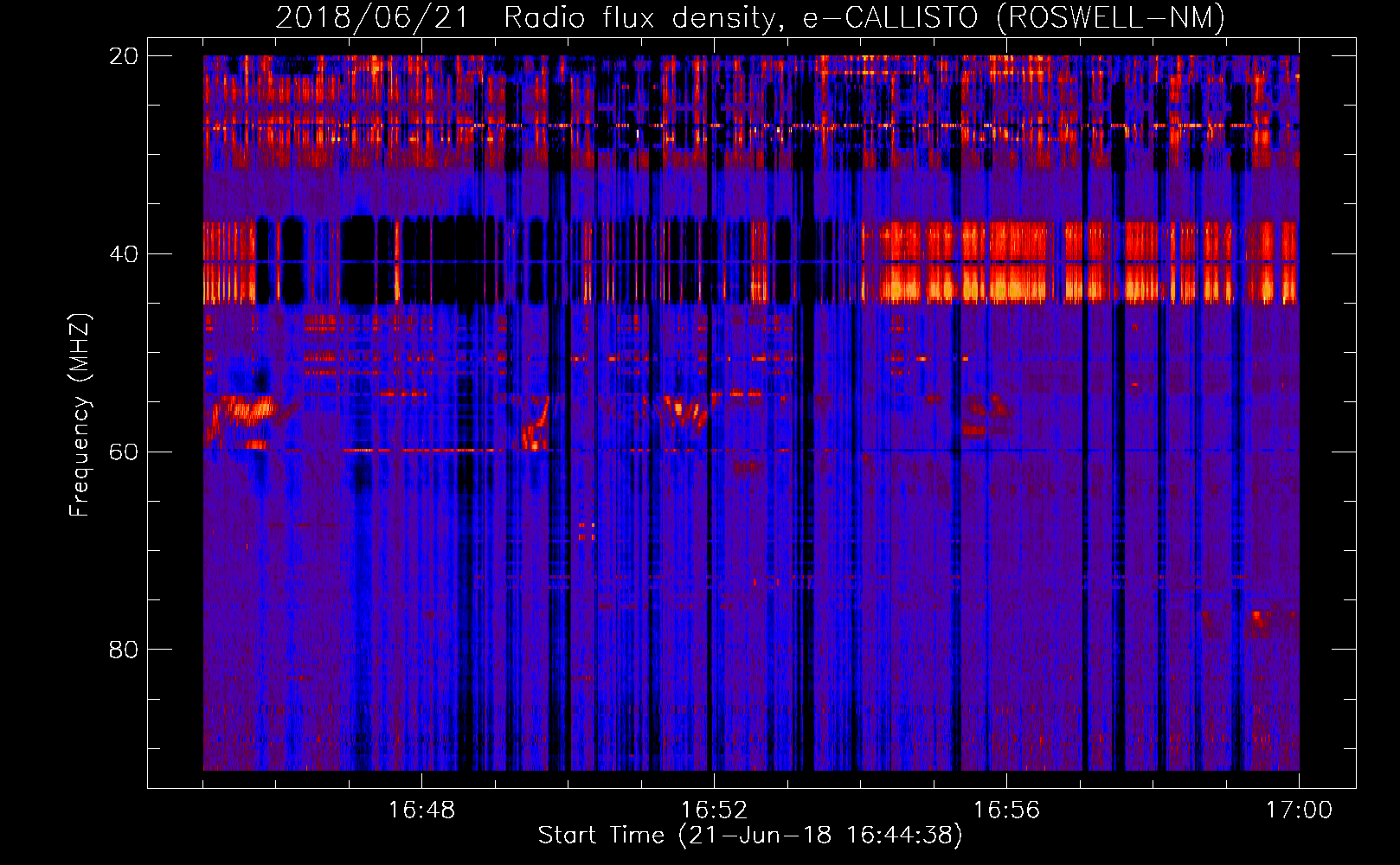Click the 'Frequency (MHZ)' y-axis label

[79, 415]
